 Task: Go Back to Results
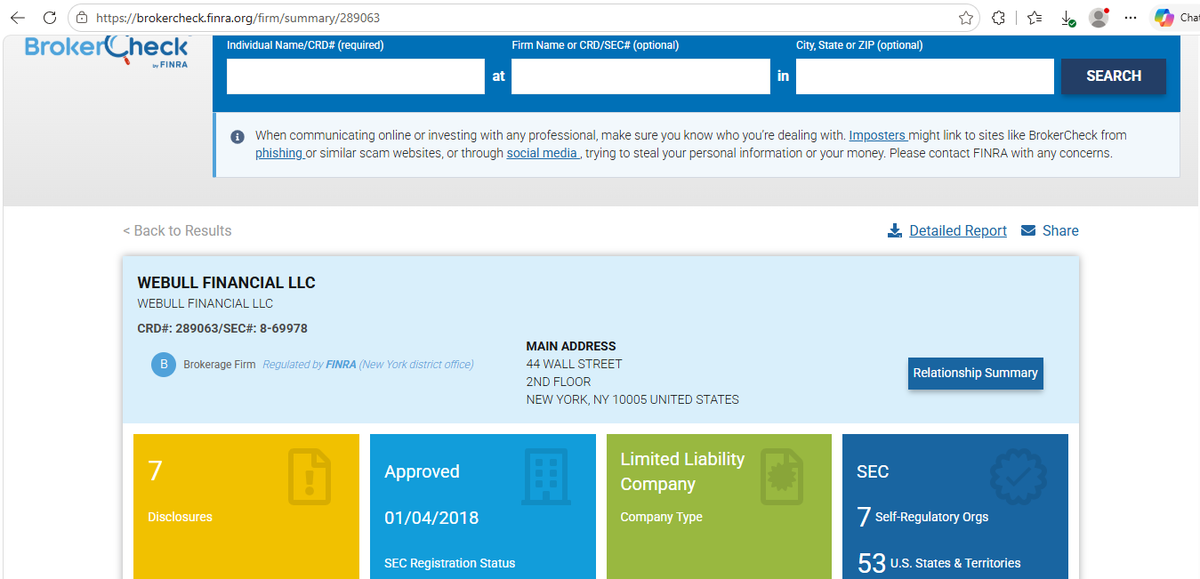[177, 231]
